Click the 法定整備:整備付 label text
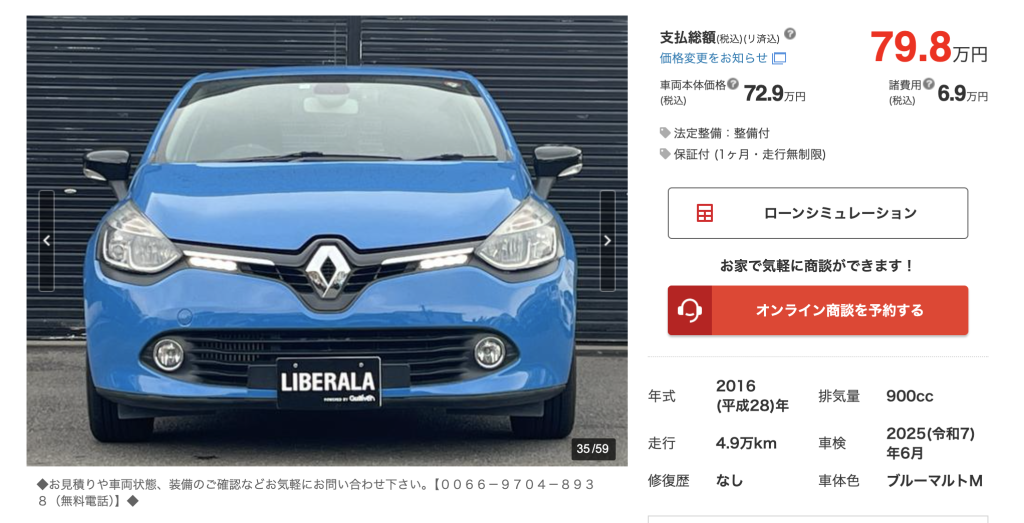 pos(722,133)
